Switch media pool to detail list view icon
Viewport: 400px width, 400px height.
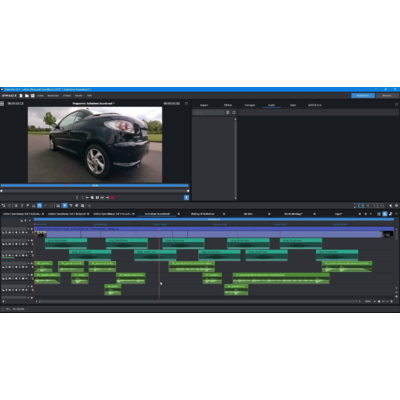click(x=228, y=113)
